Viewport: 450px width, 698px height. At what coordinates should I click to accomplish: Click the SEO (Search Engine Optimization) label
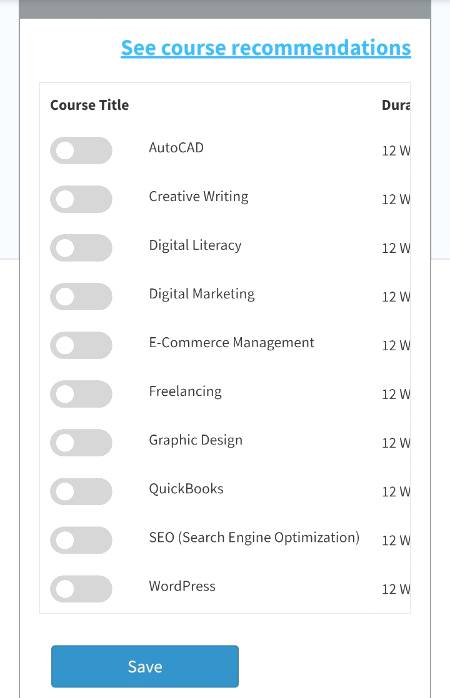(x=254, y=538)
